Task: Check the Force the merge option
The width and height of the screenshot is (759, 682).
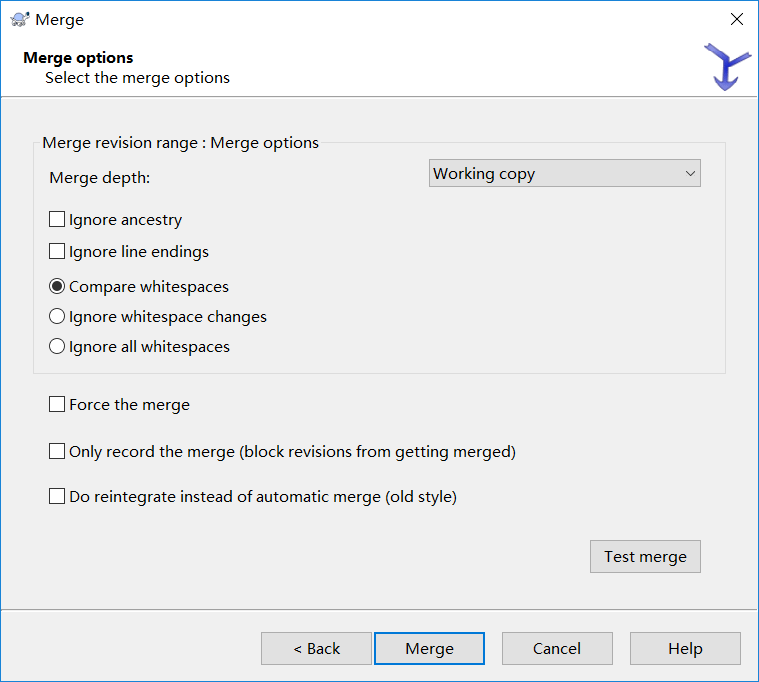Action: (x=57, y=405)
